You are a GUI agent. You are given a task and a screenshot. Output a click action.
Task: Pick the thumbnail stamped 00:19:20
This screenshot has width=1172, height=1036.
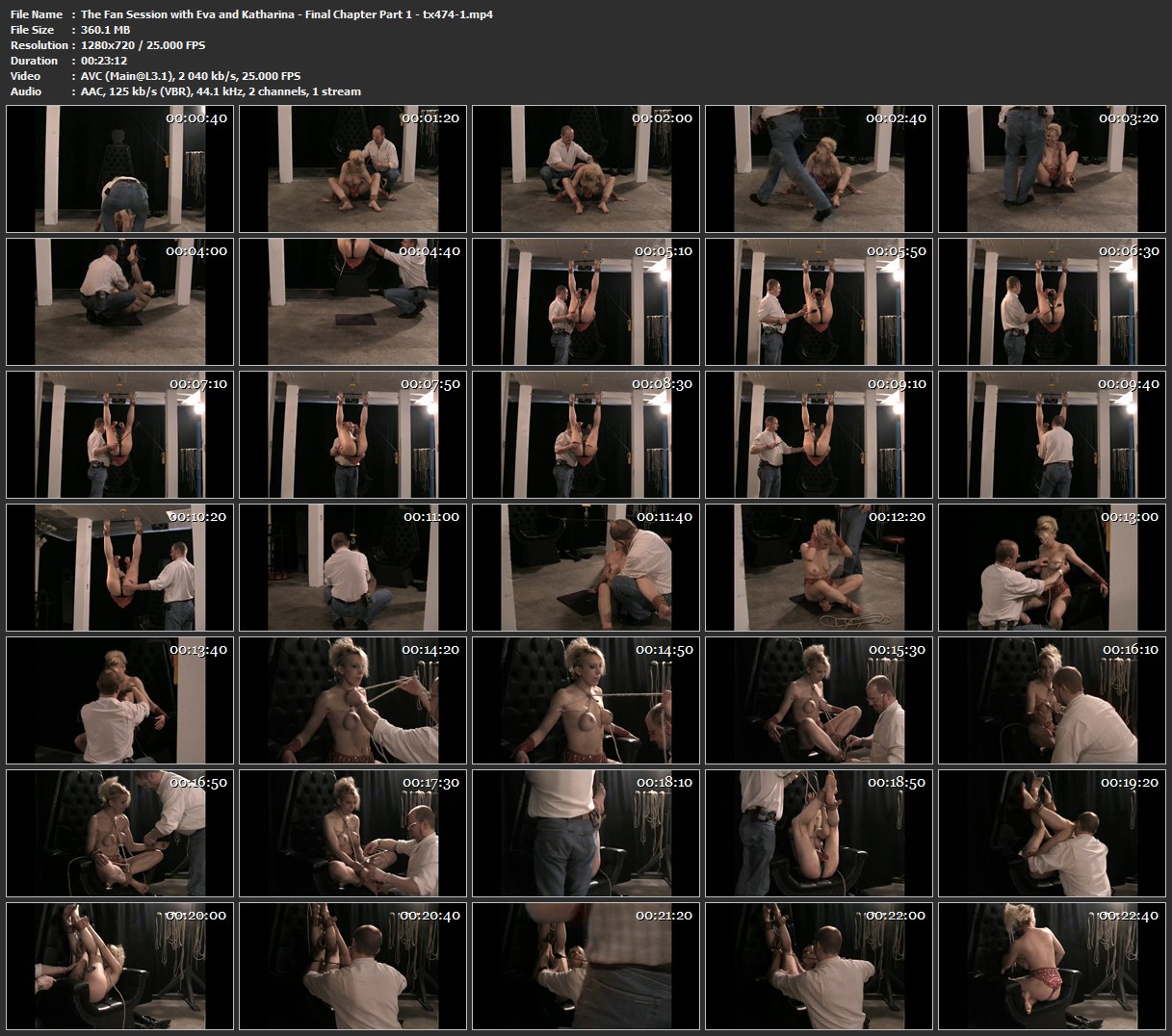point(1053,834)
